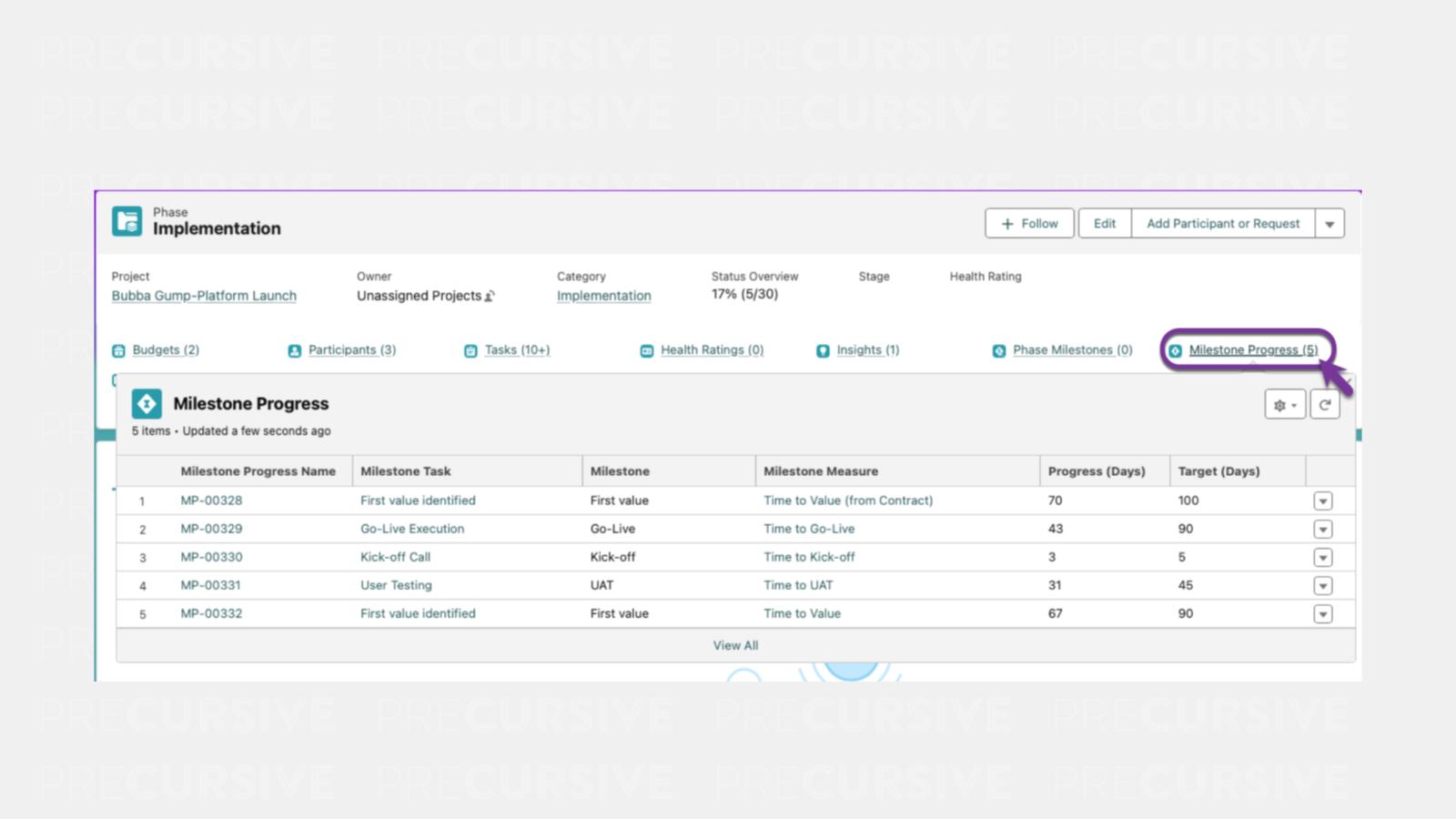
Task: Open row actions menu for MP-00328
Action: point(1322,501)
